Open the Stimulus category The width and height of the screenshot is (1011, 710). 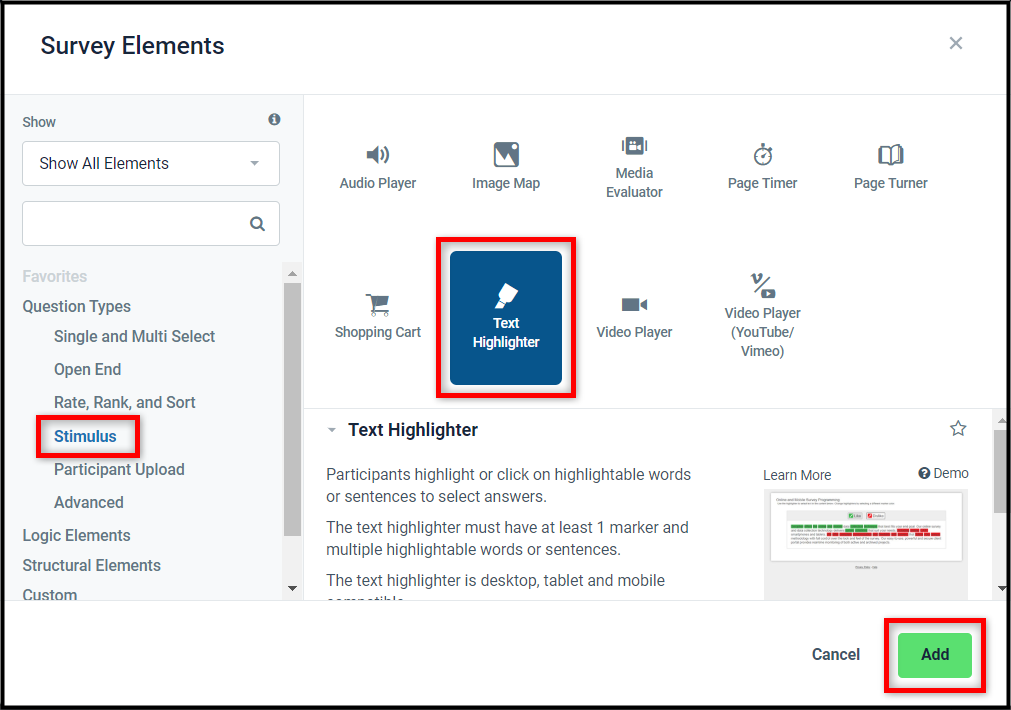[85, 437]
